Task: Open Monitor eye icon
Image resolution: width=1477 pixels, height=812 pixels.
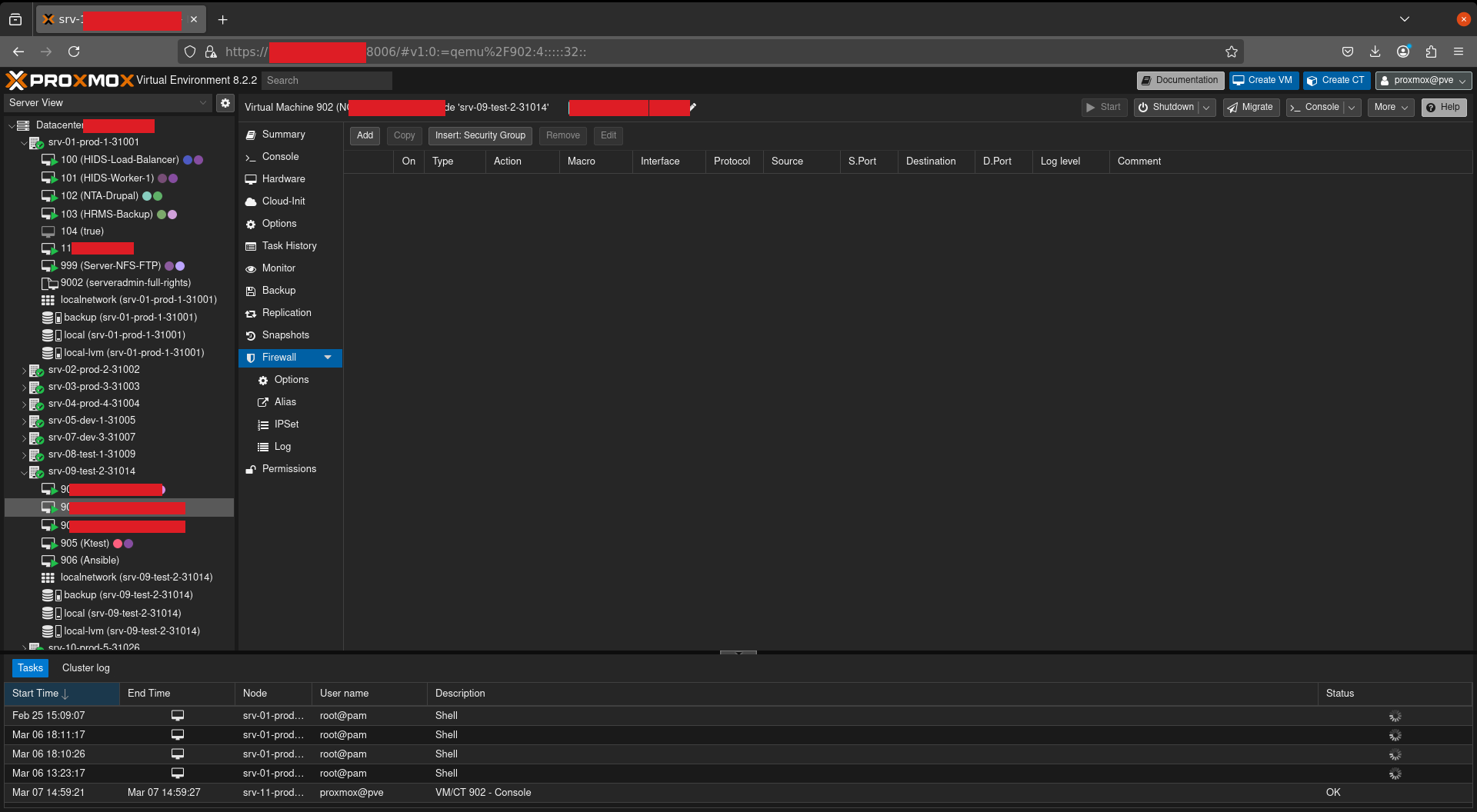Action: [251, 268]
